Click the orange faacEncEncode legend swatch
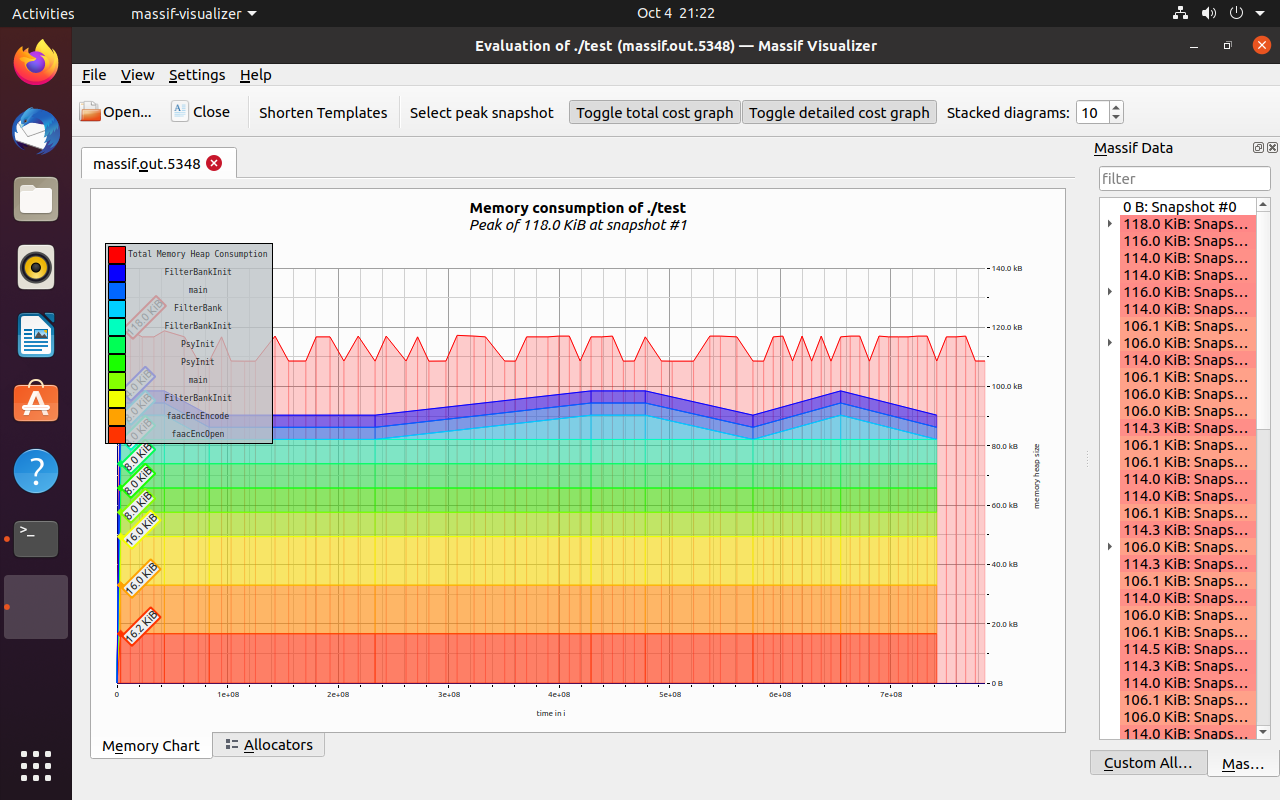Viewport: 1280px width, 800px height. (x=117, y=416)
